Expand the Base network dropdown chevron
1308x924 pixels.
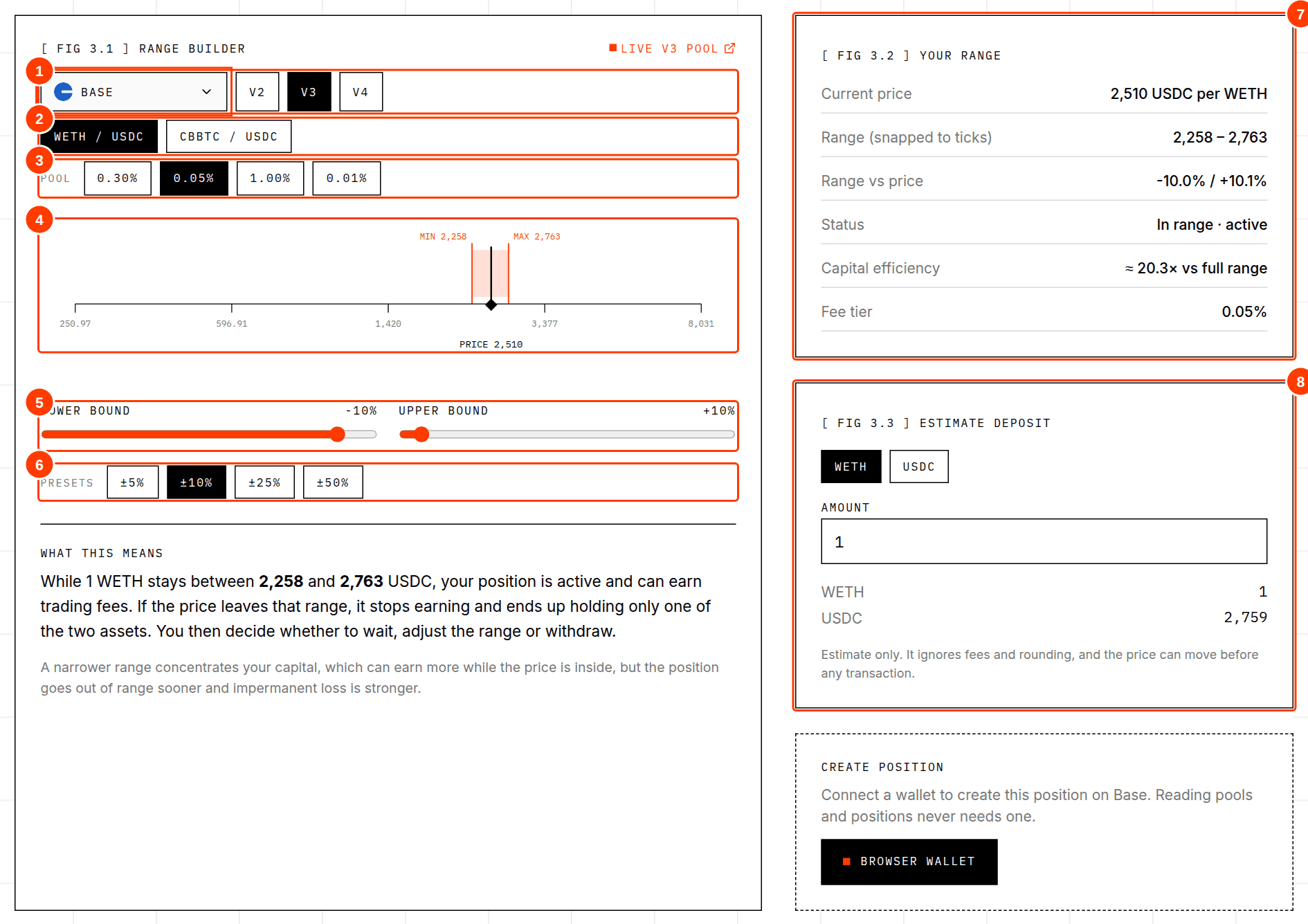point(206,91)
